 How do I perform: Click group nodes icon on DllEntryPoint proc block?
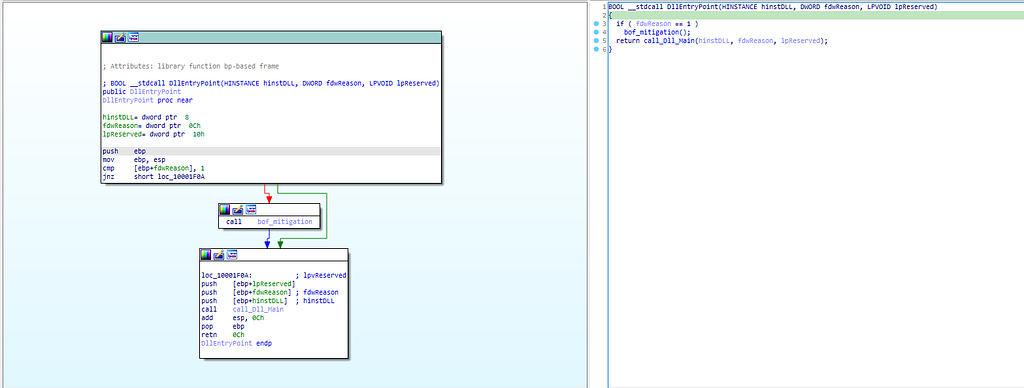[x=133, y=38]
